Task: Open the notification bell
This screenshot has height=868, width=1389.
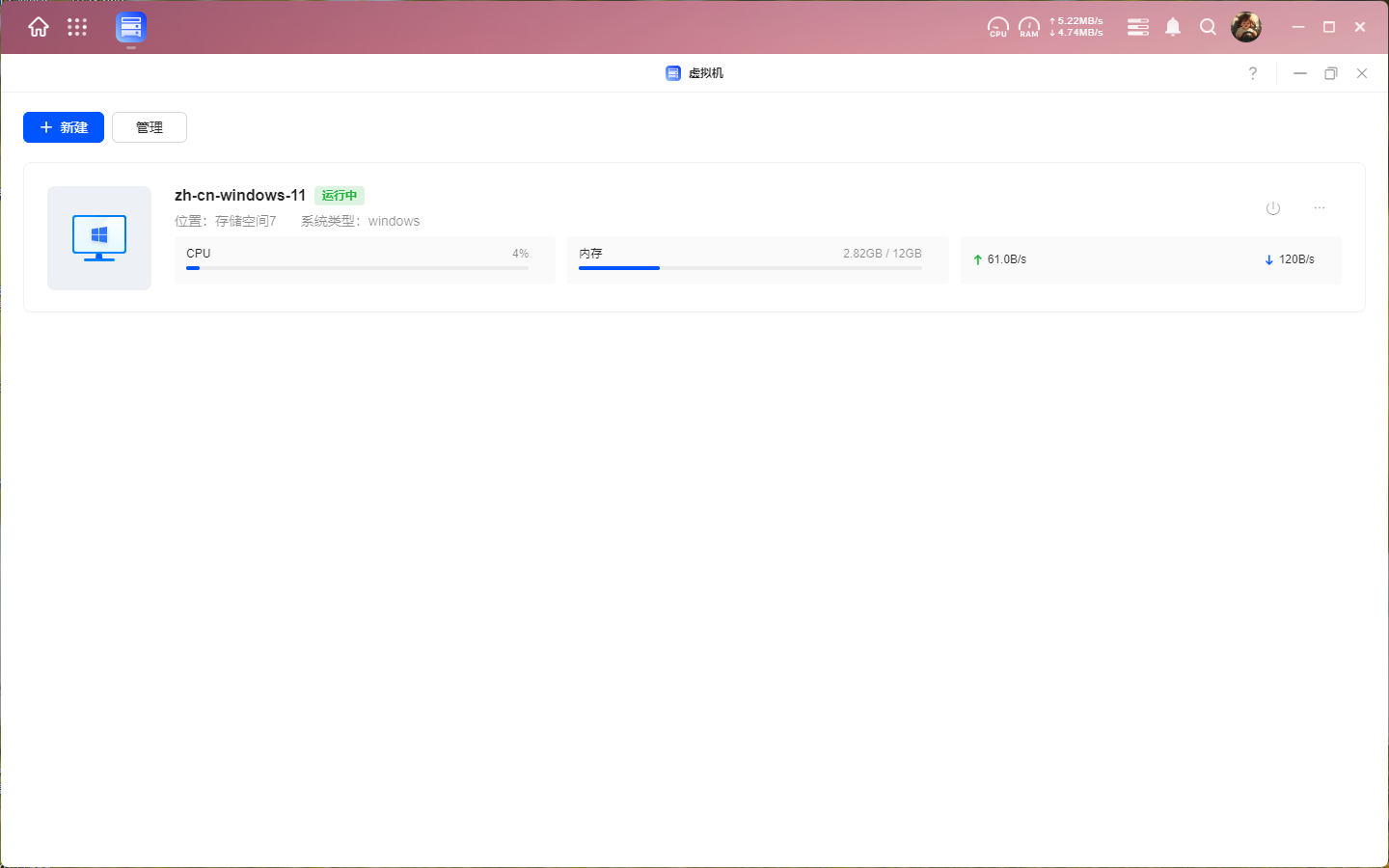Action: click(x=1173, y=27)
